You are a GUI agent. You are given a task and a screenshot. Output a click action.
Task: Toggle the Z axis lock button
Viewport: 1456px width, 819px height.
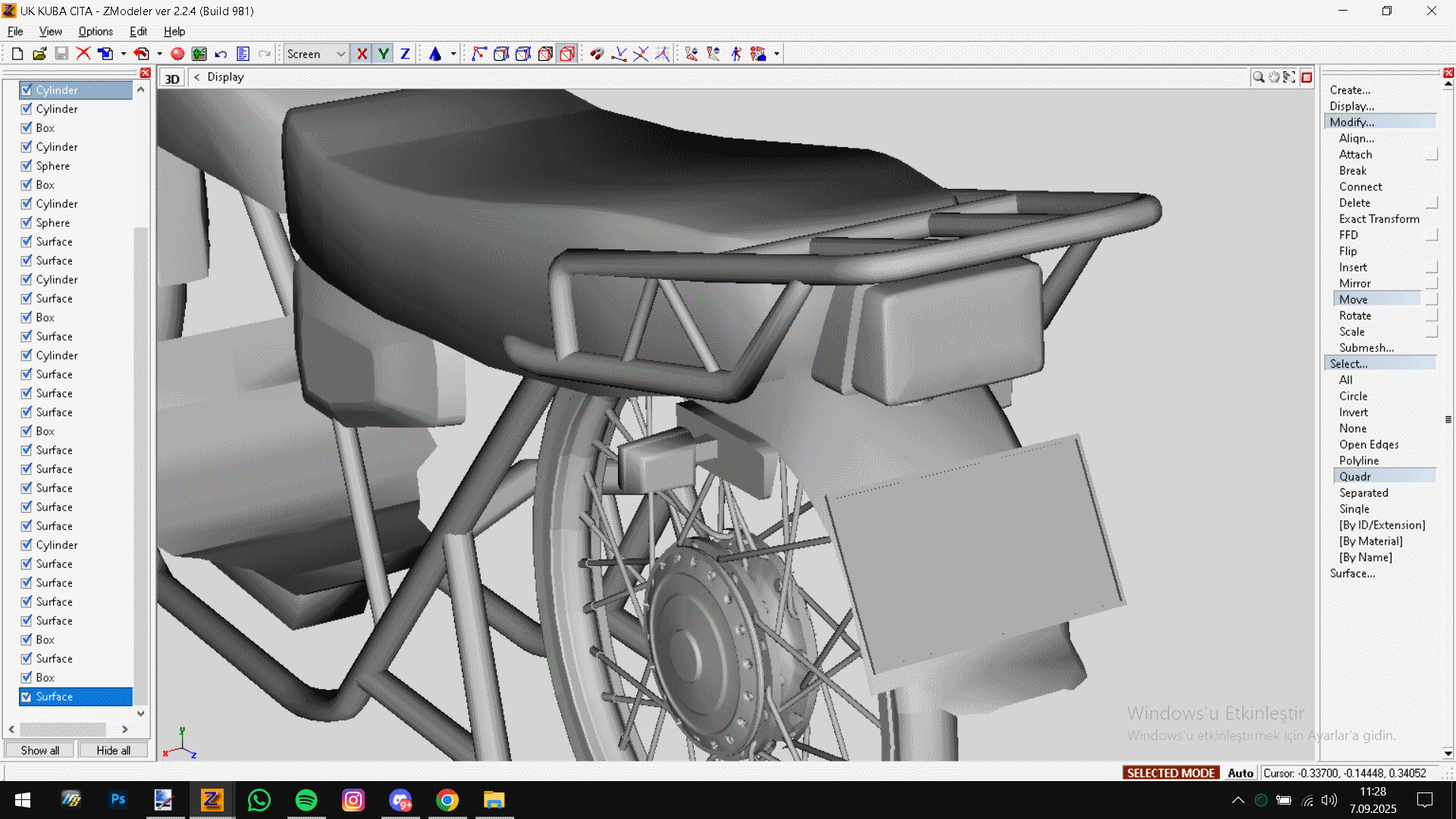[405, 54]
